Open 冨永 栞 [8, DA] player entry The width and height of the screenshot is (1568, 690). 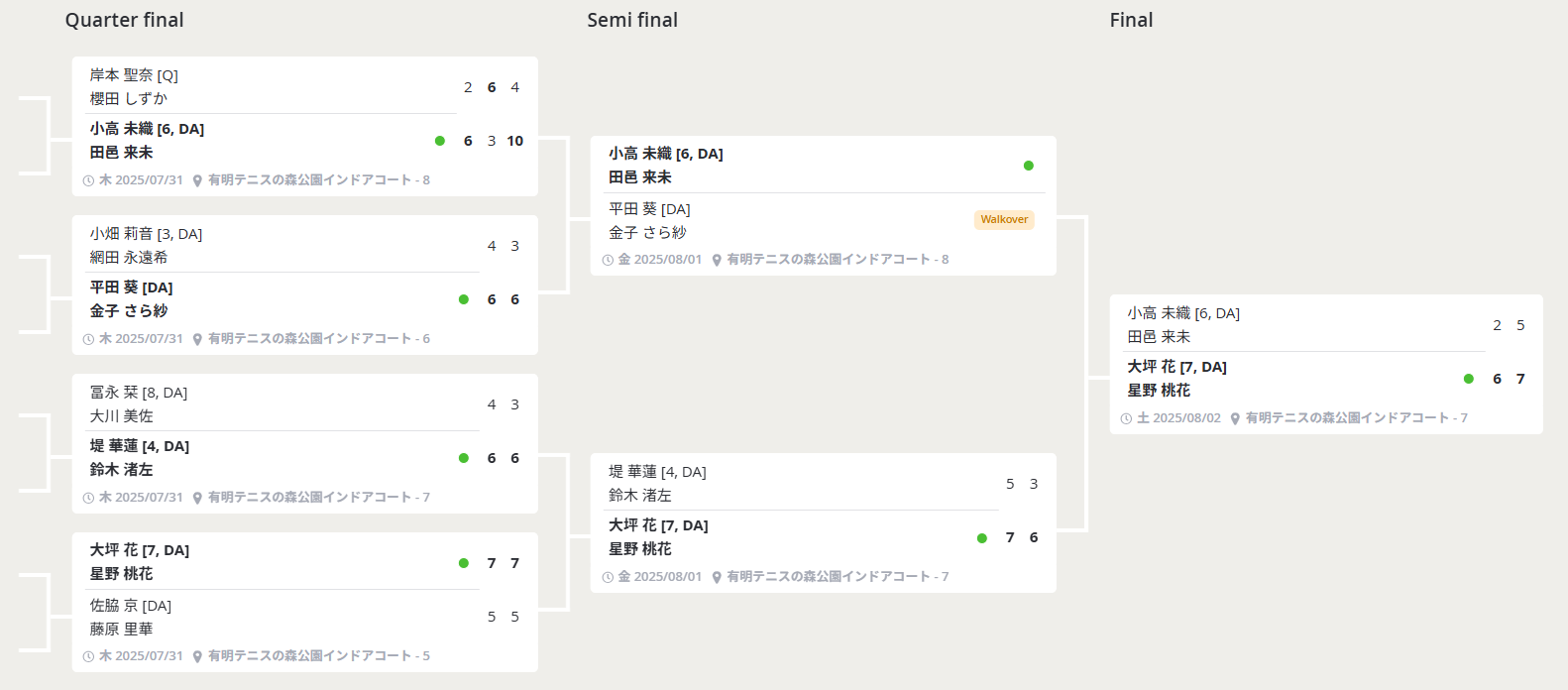pos(139,393)
